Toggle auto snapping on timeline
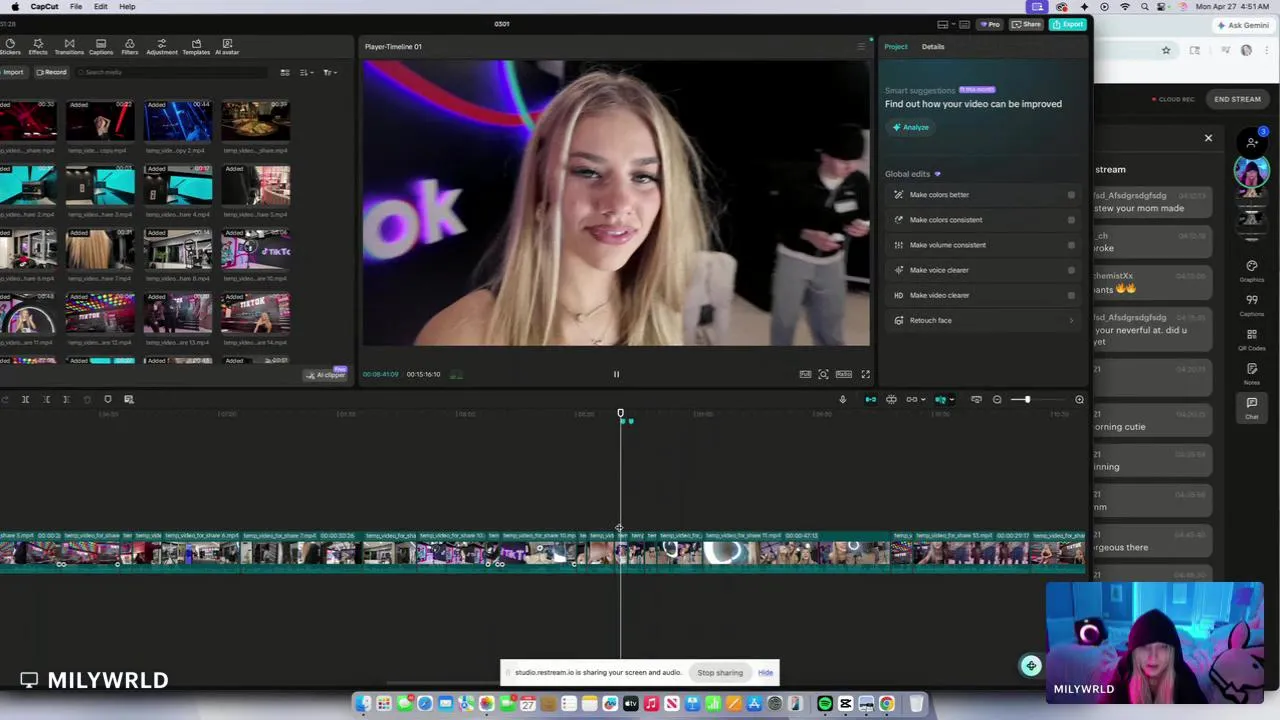1280x720 pixels. (891, 399)
